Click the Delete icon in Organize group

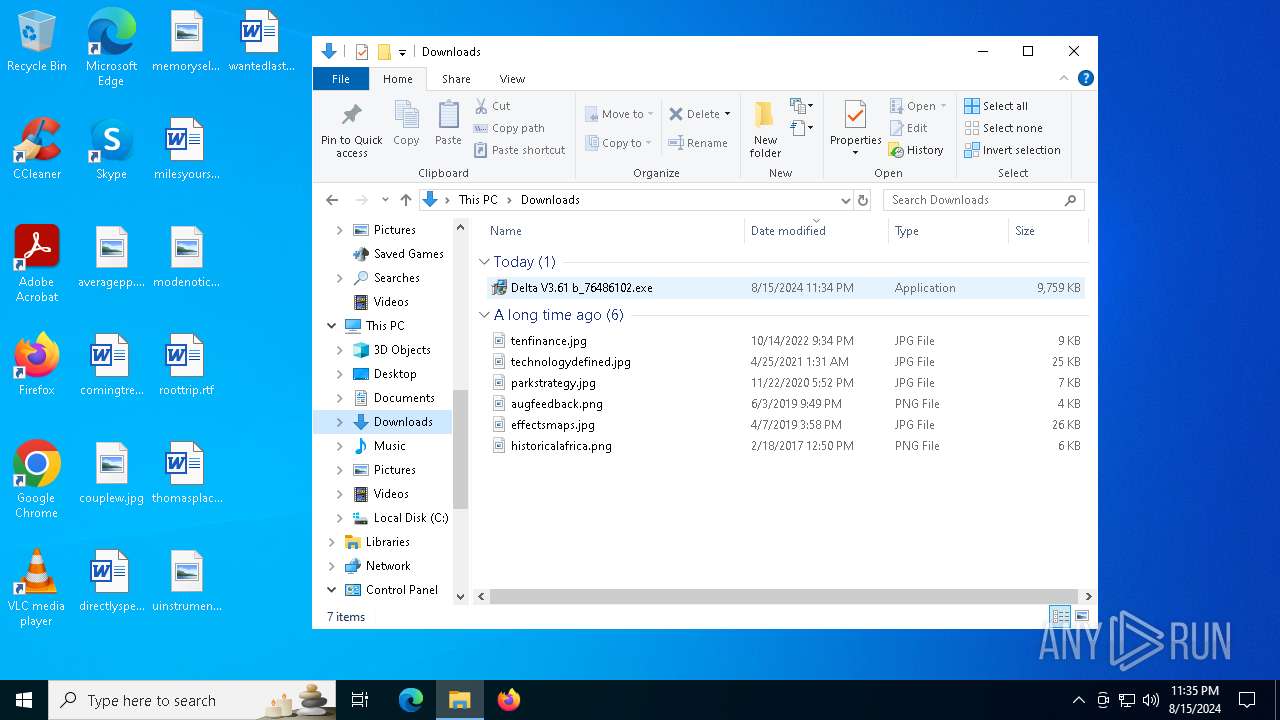pyautogui.click(x=676, y=114)
